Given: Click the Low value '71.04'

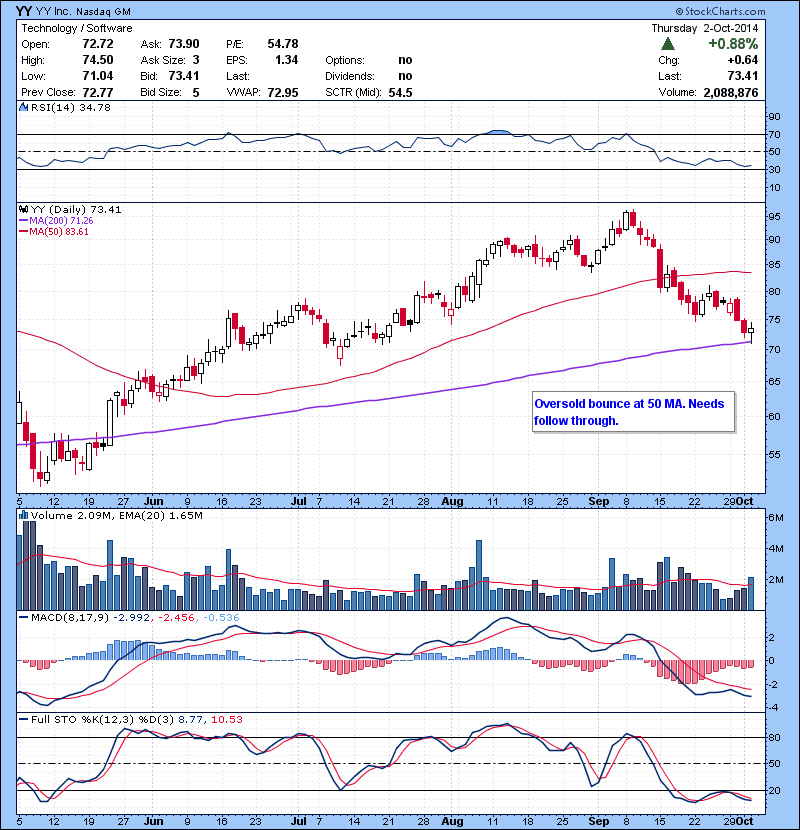Looking at the screenshot, I should click(98, 76).
